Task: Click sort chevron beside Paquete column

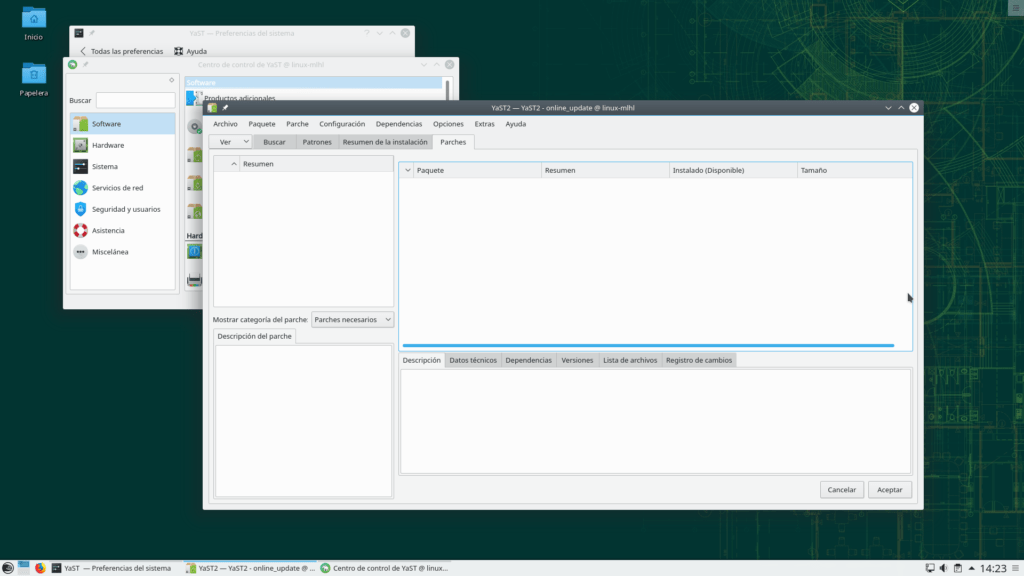Action: [x=407, y=171]
